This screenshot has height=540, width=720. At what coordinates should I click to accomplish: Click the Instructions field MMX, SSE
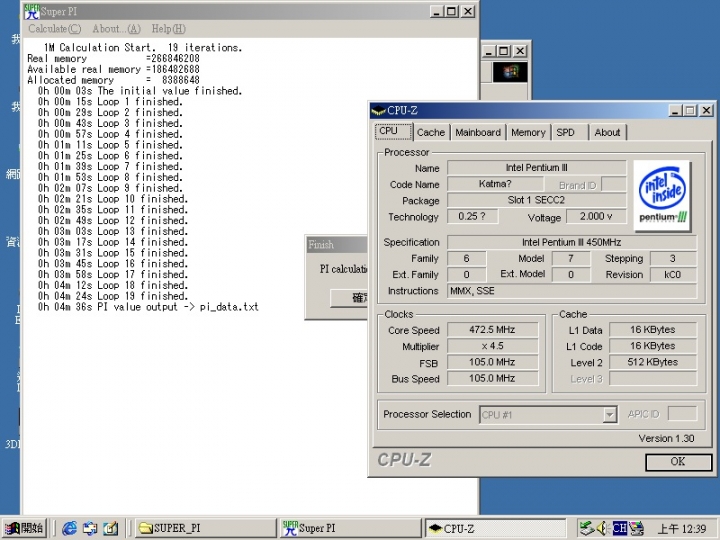tap(572, 291)
